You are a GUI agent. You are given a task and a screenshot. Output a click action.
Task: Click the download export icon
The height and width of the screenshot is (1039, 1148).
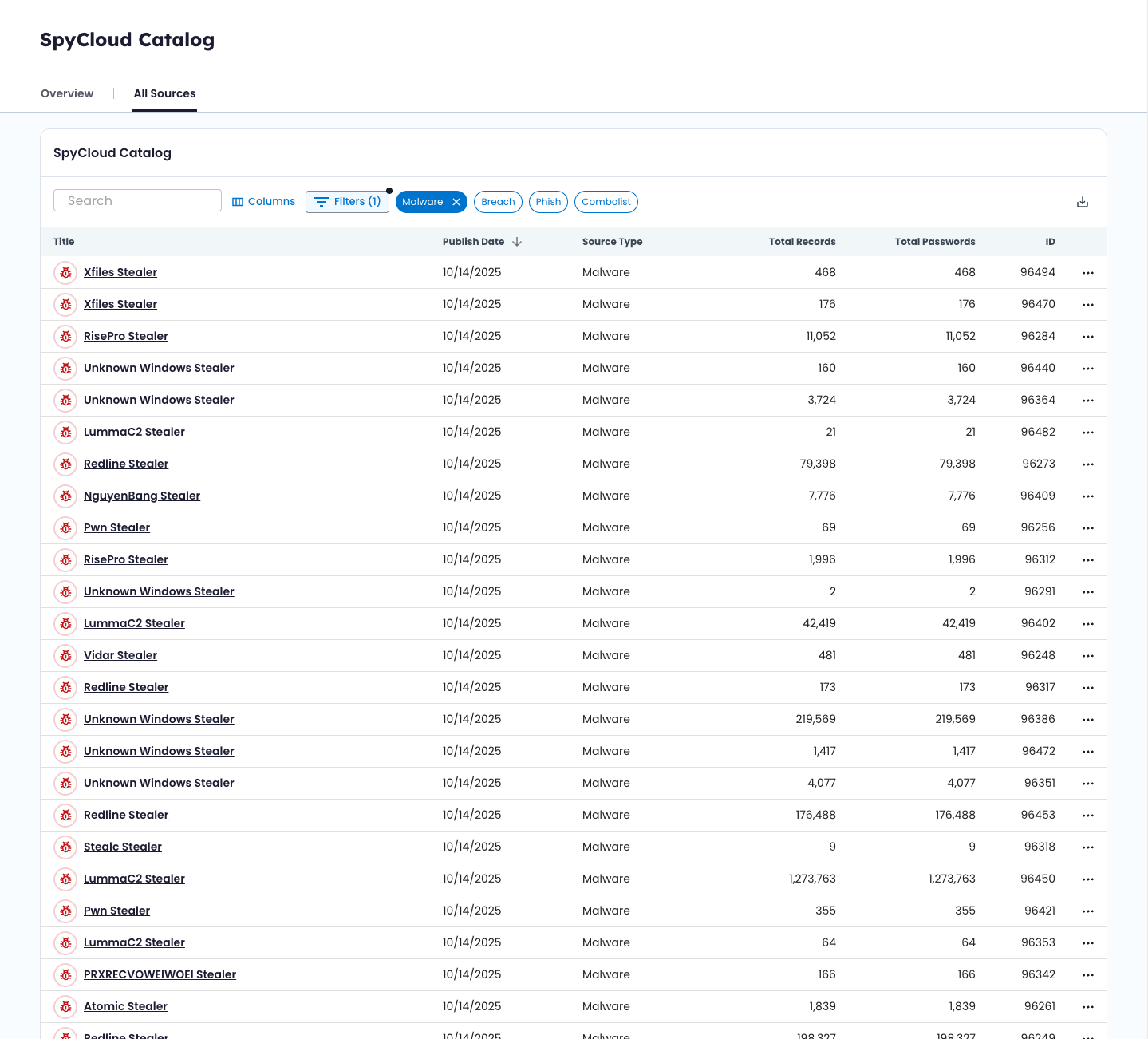coord(1083,202)
